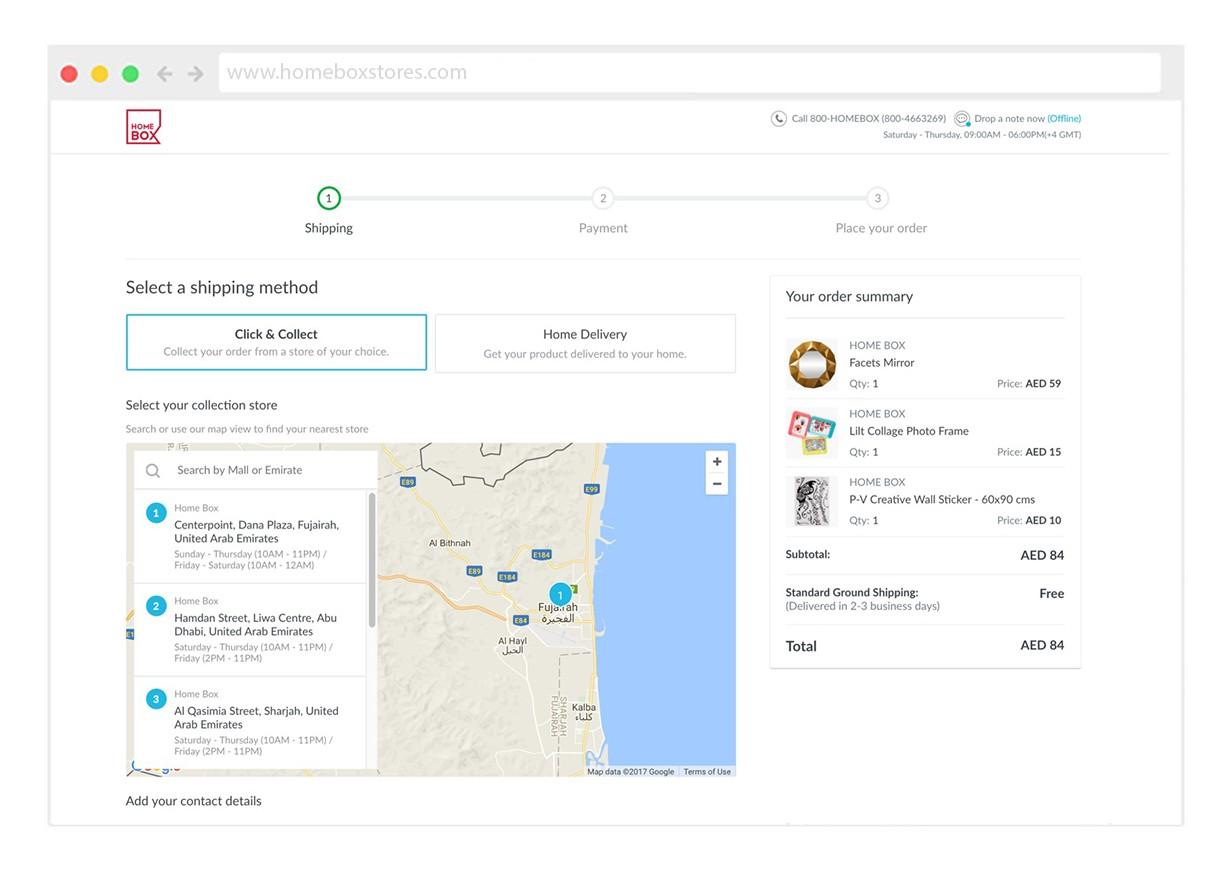Click the number 3 badge for Al Qasimia store
The width and height of the screenshot is (1224, 880).
(x=156, y=699)
